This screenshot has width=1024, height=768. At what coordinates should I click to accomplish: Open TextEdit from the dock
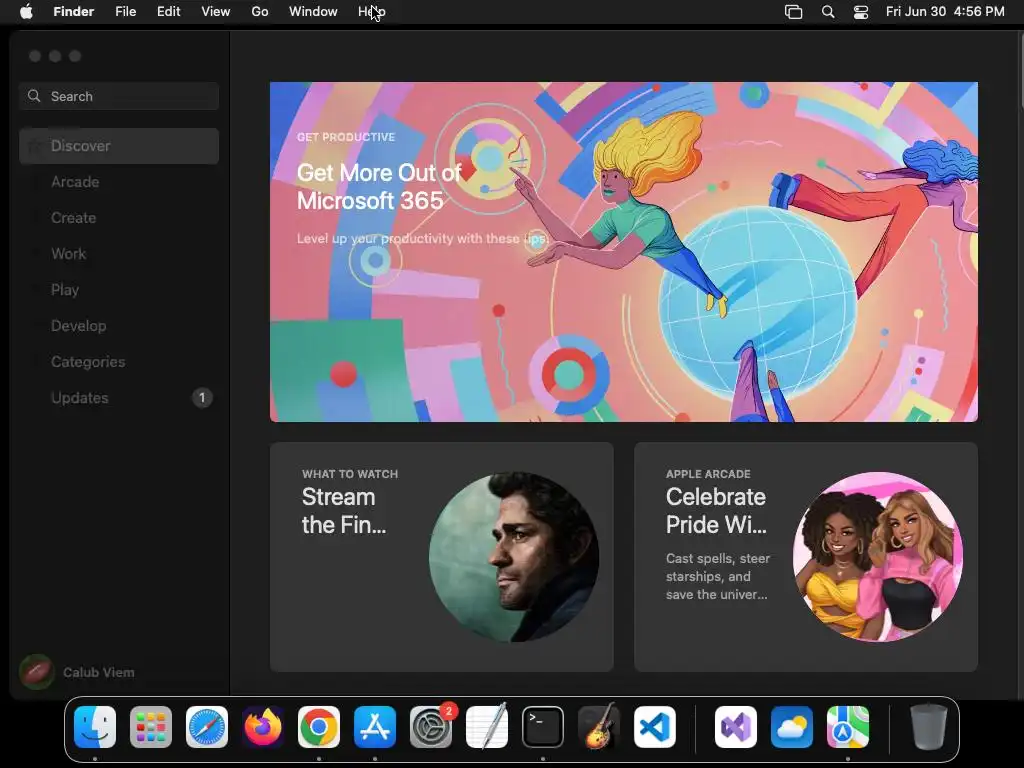487,727
